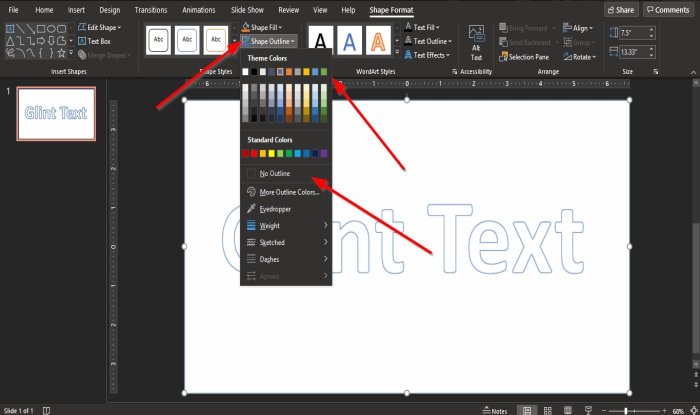The height and width of the screenshot is (415, 700).
Task: Open the Comments button
Action: point(668,9)
